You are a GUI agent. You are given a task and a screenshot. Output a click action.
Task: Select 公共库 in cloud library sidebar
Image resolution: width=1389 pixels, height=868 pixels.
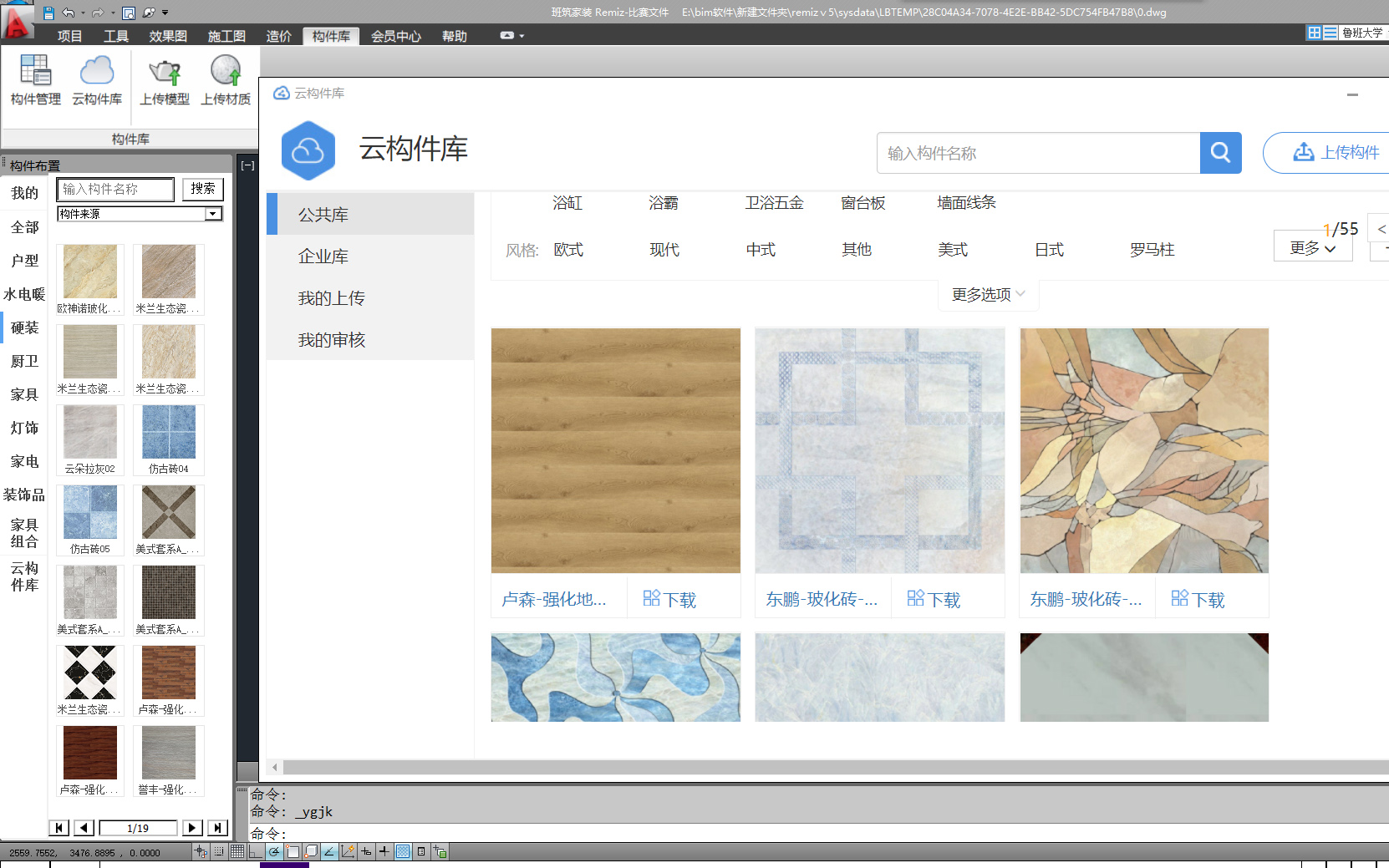tap(370, 214)
